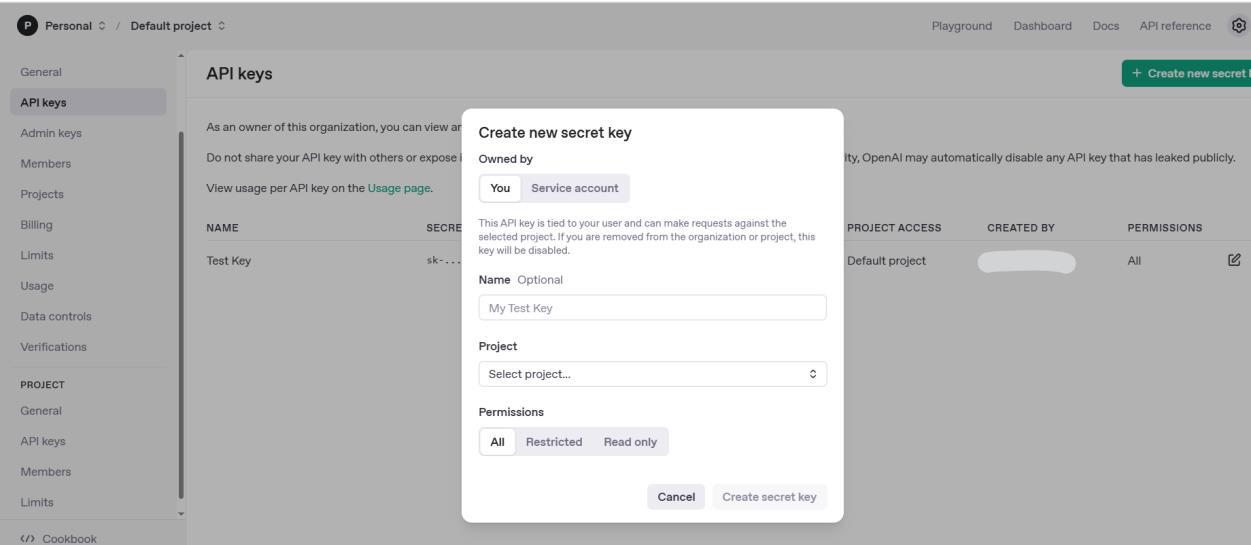Open organization General settings

(88, 72)
